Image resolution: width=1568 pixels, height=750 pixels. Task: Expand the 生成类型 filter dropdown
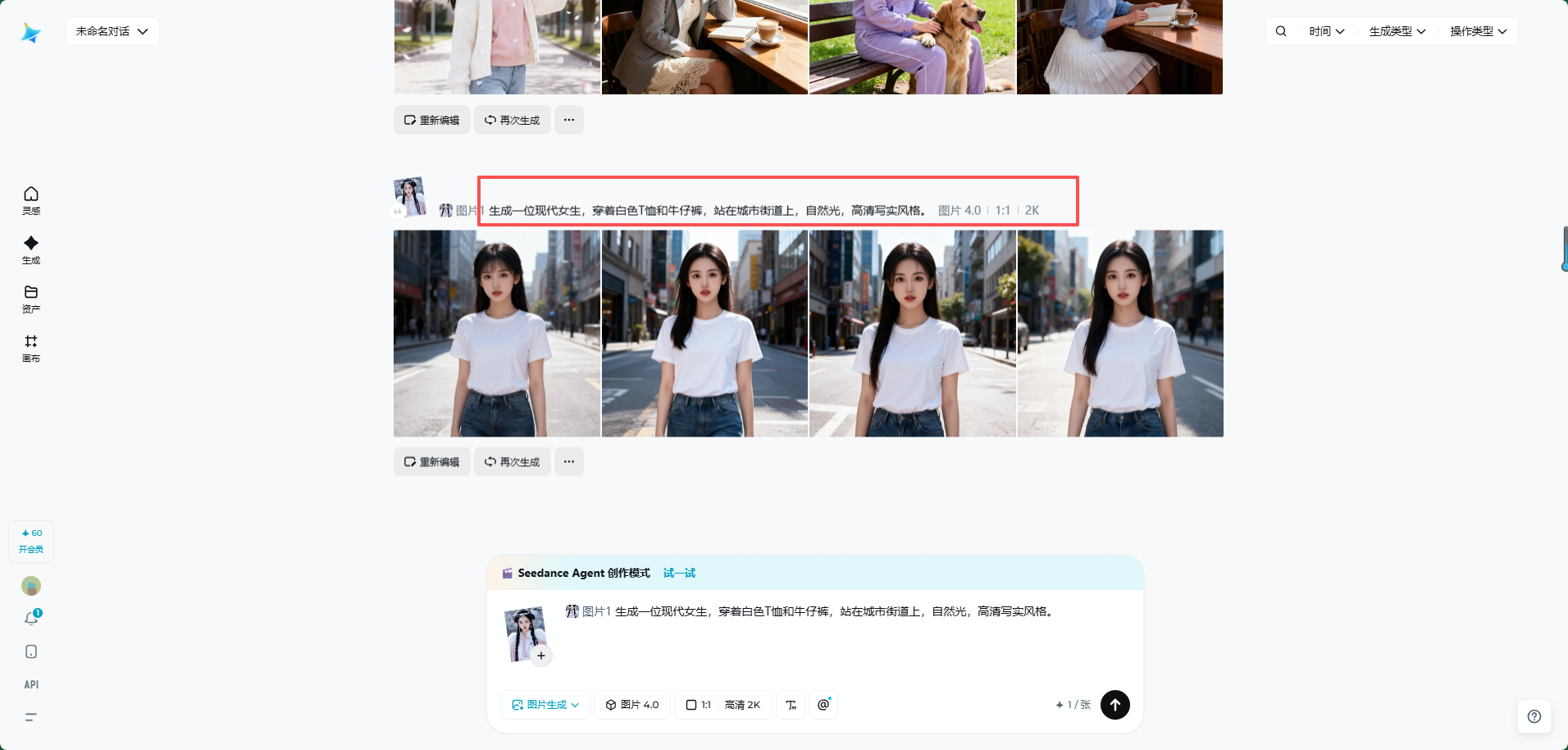pos(1397,30)
